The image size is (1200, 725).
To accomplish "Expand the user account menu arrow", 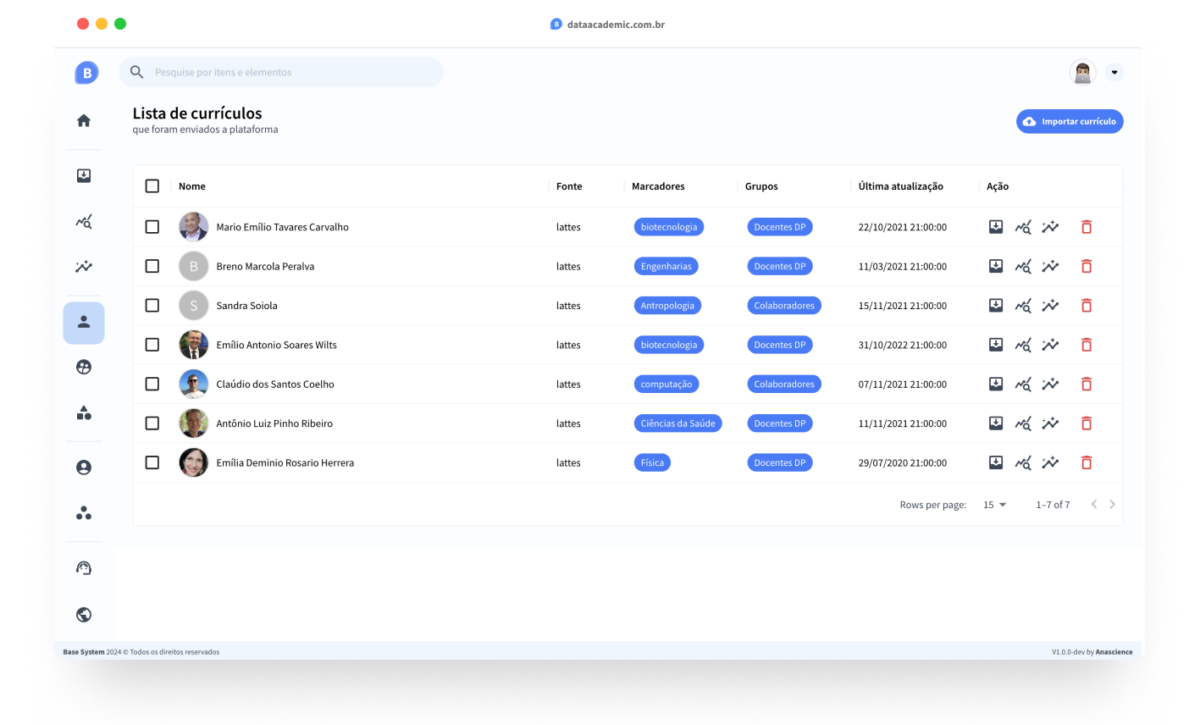I will [1115, 73].
